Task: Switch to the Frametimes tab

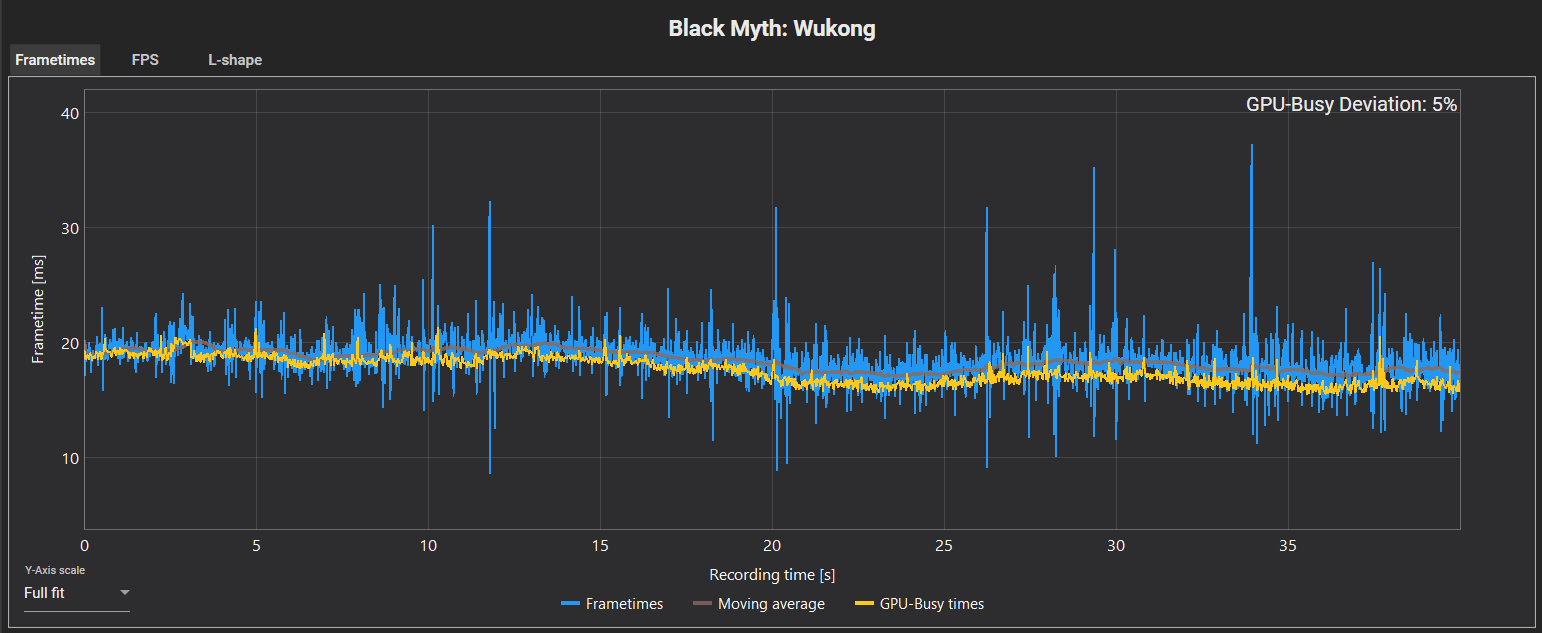Action: 55,60
